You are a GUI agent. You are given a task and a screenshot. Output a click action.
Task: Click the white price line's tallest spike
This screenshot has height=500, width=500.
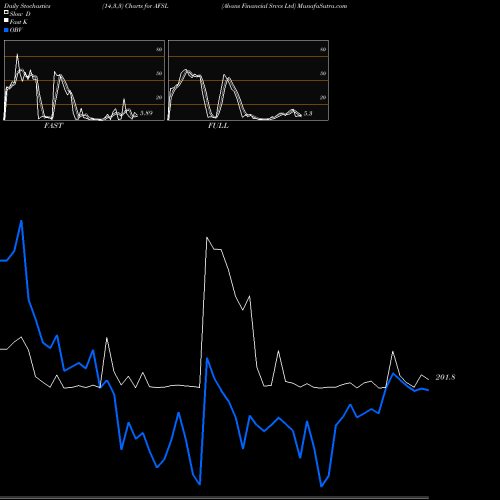207,238
